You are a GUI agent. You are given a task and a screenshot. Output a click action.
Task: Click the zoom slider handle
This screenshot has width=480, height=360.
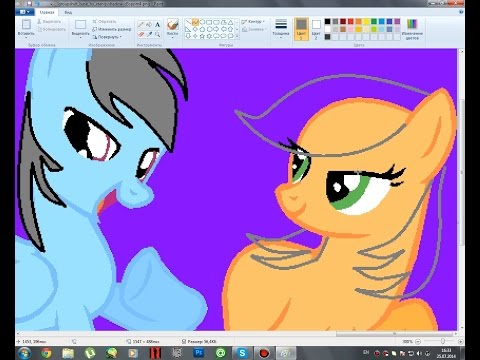tap(443, 341)
